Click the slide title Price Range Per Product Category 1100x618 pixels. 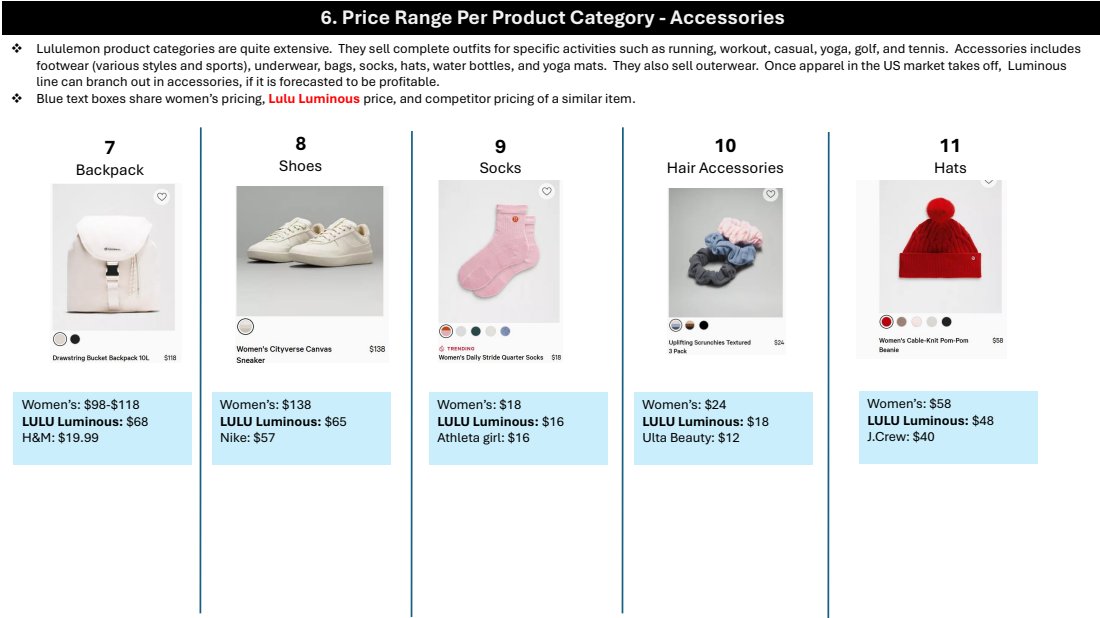coord(550,18)
